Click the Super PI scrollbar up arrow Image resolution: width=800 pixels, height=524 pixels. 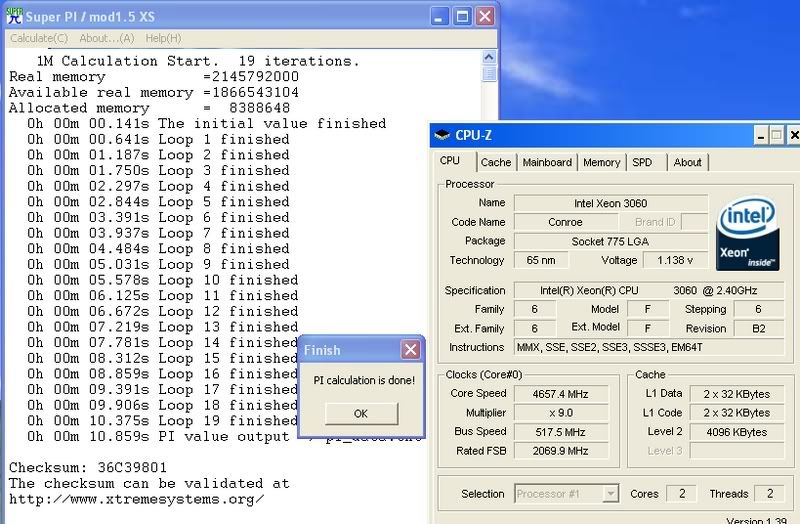(x=489, y=57)
